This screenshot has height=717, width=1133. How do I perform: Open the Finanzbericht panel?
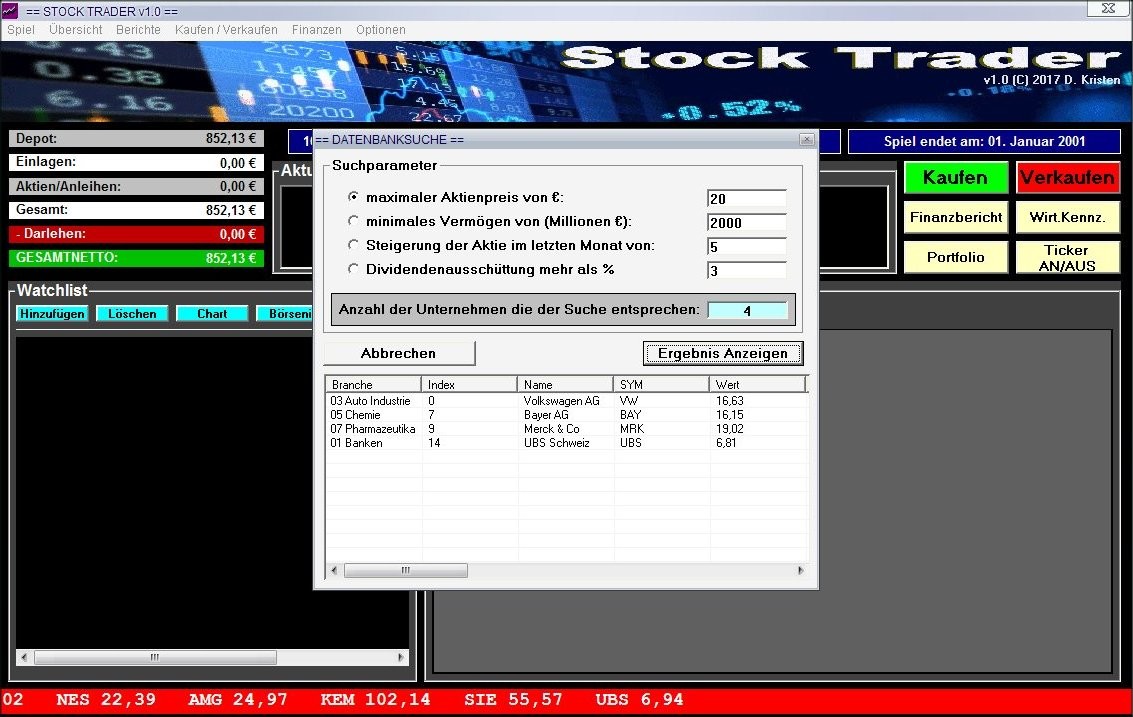point(955,217)
